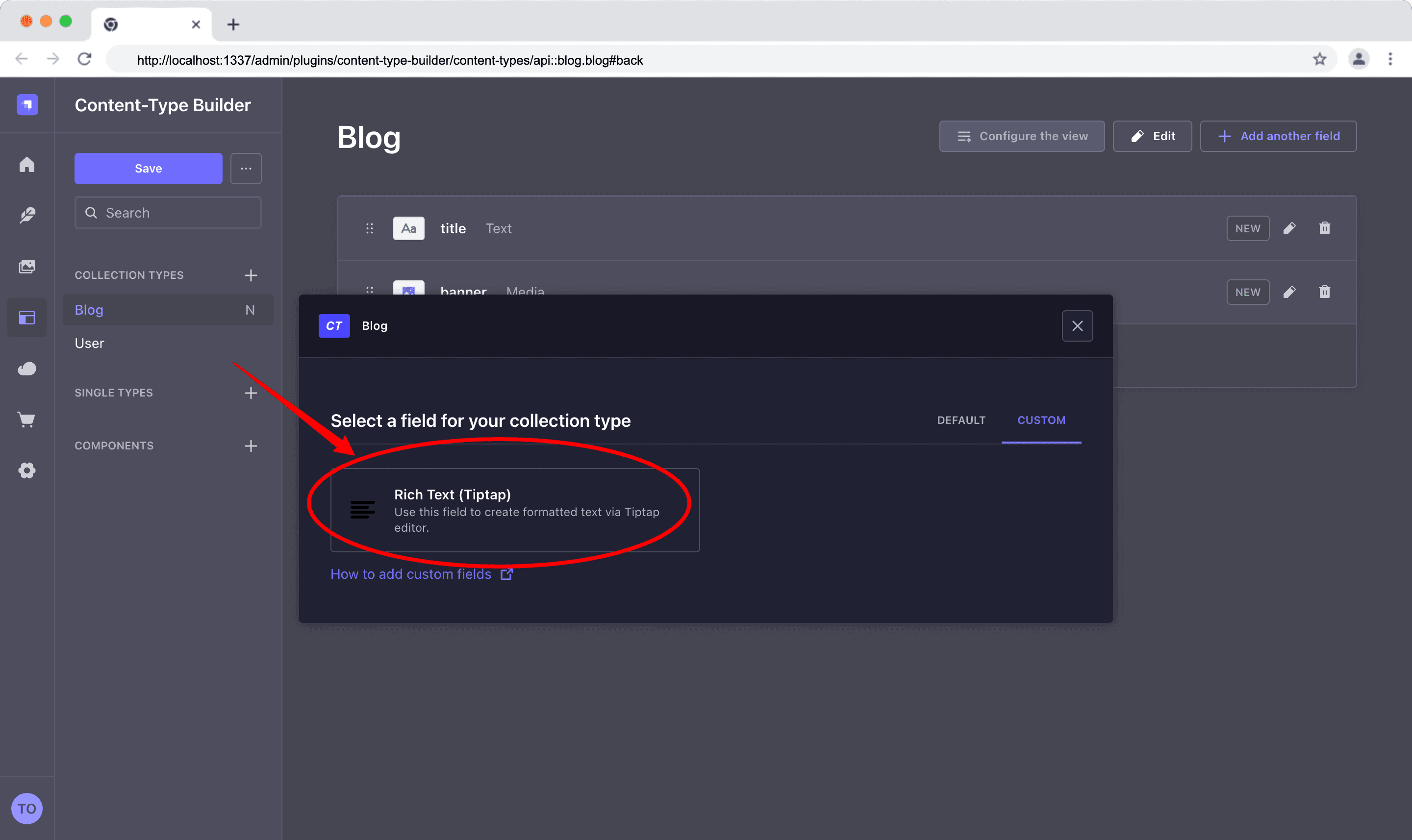This screenshot has width=1412, height=840.
Task: Delete the title field
Action: pyautogui.click(x=1324, y=228)
